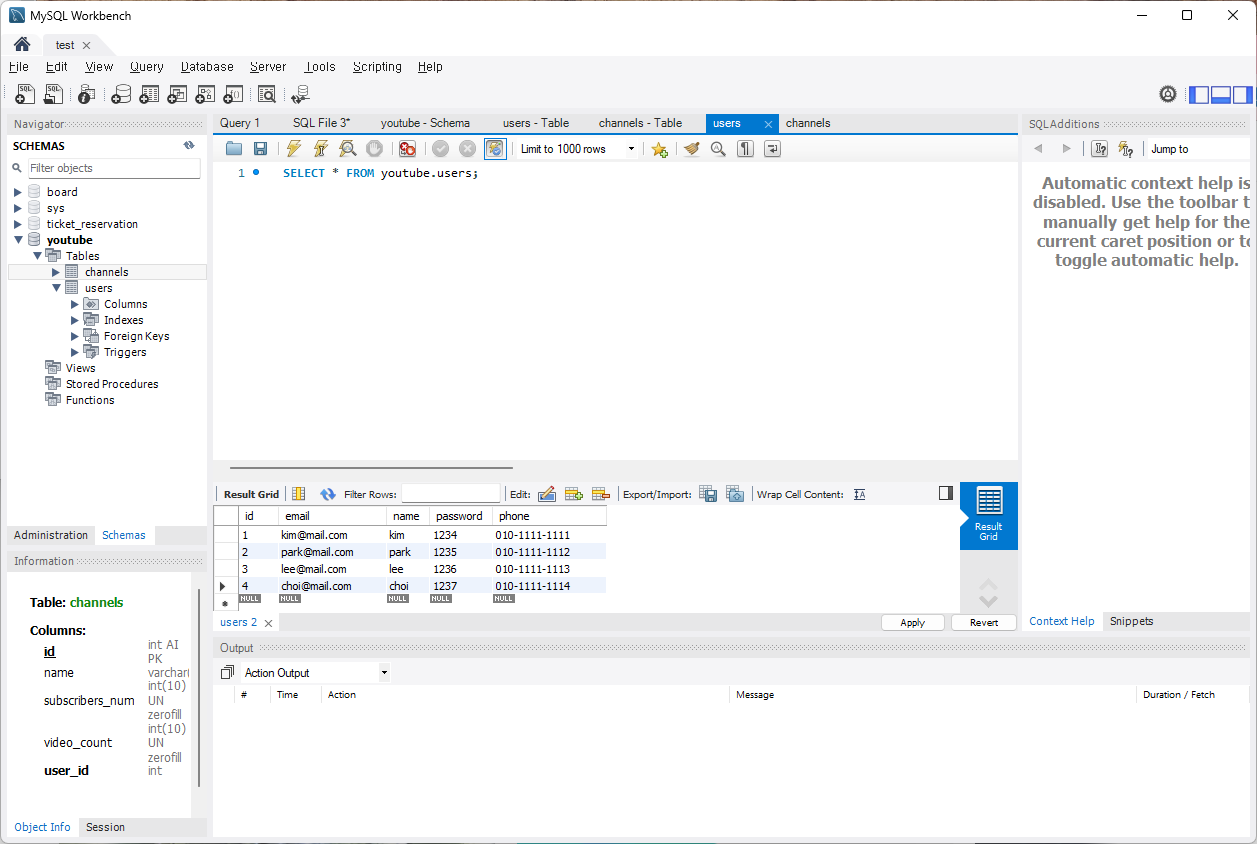
Task: Switch to the youtube - Schema tab
Action: (x=425, y=123)
